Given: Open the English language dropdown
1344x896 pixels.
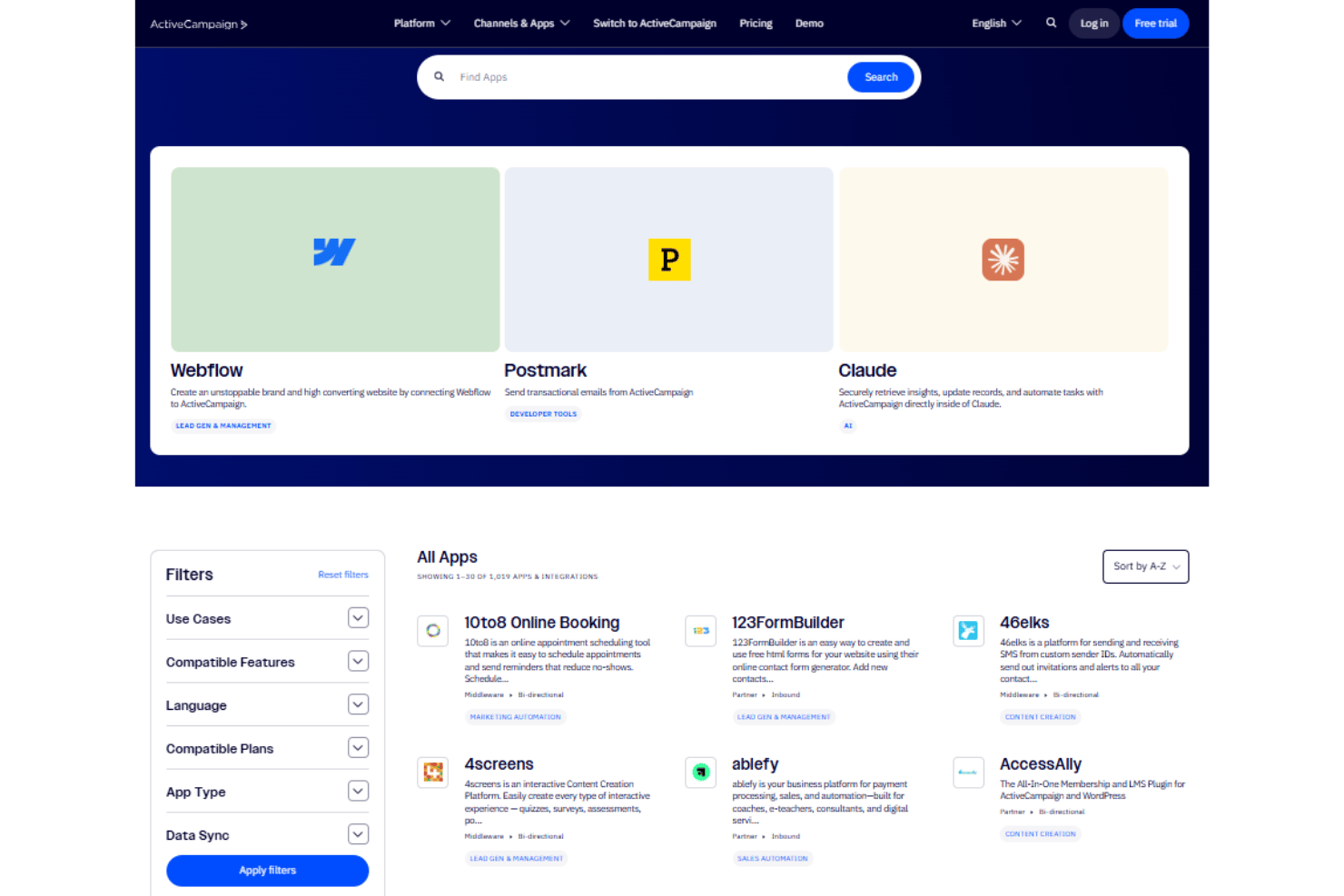Looking at the screenshot, I should (996, 24).
